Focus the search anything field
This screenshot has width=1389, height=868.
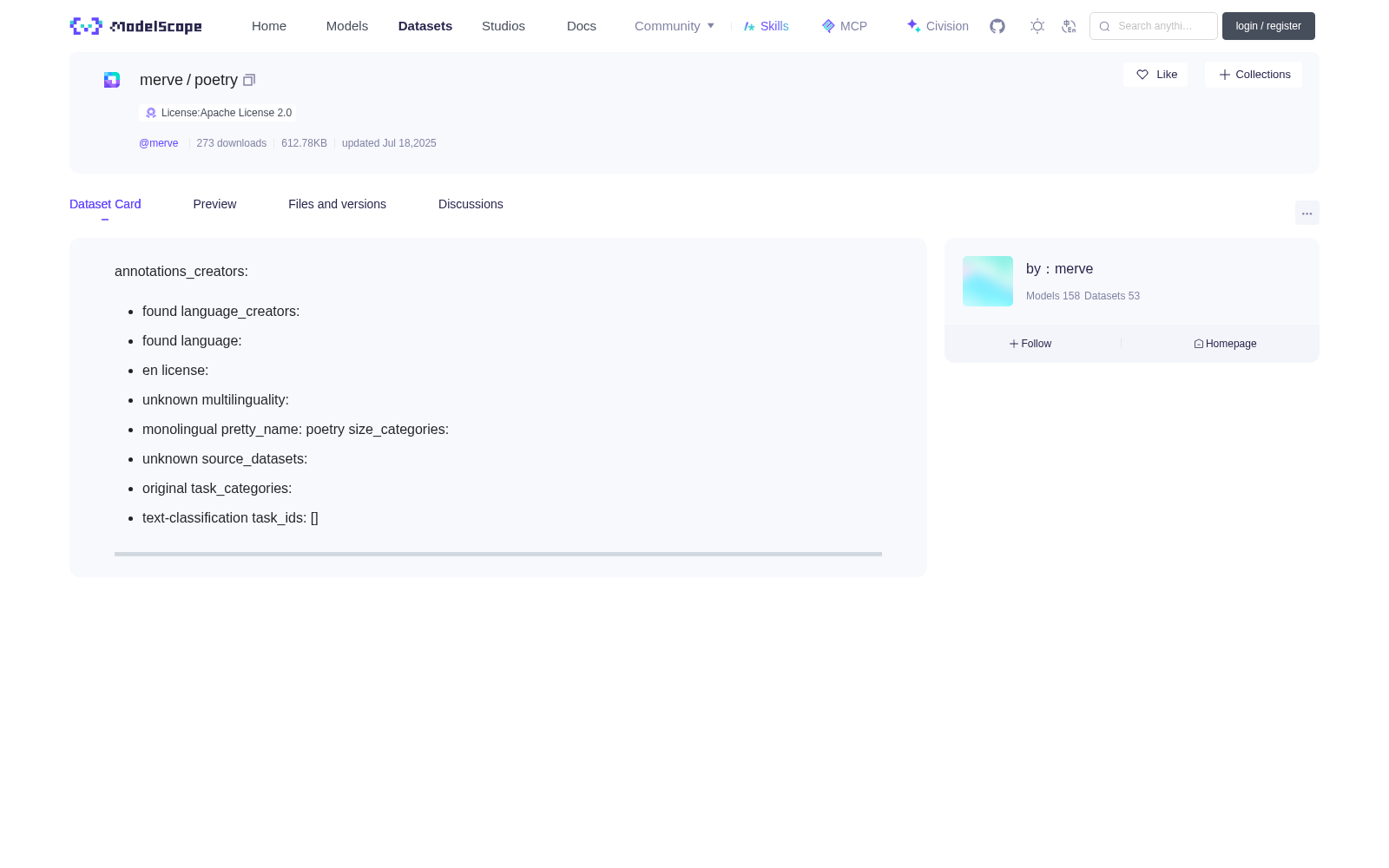(x=1154, y=26)
